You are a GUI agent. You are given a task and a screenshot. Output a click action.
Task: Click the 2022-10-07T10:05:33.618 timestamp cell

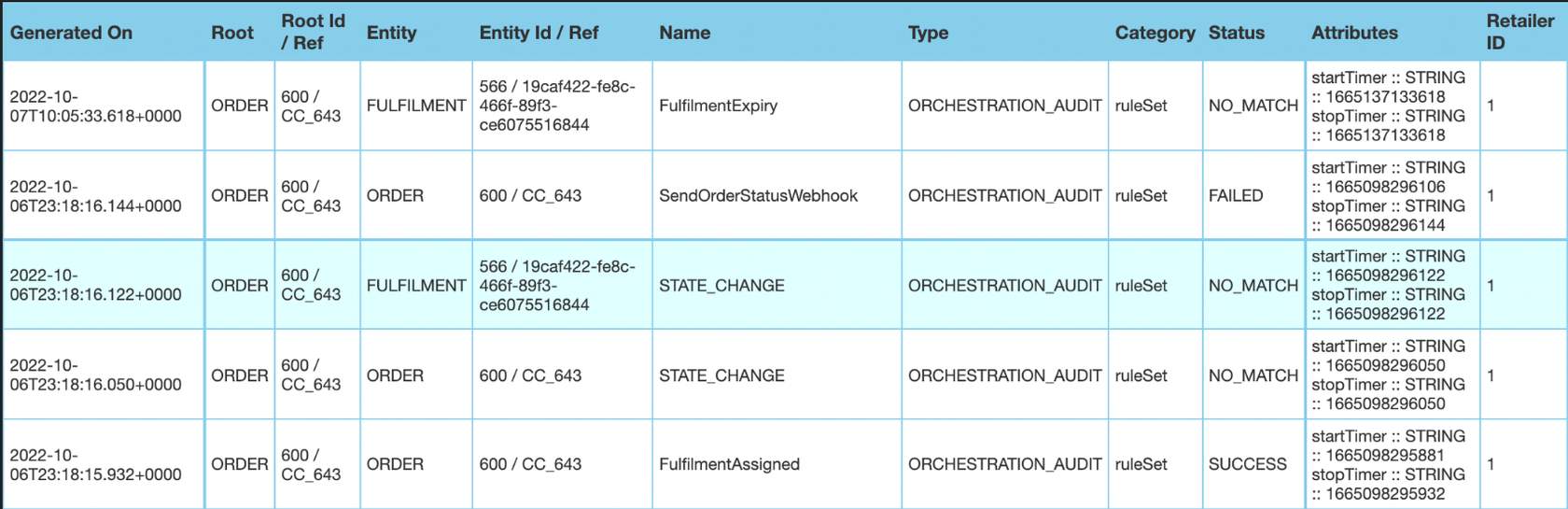(95, 106)
